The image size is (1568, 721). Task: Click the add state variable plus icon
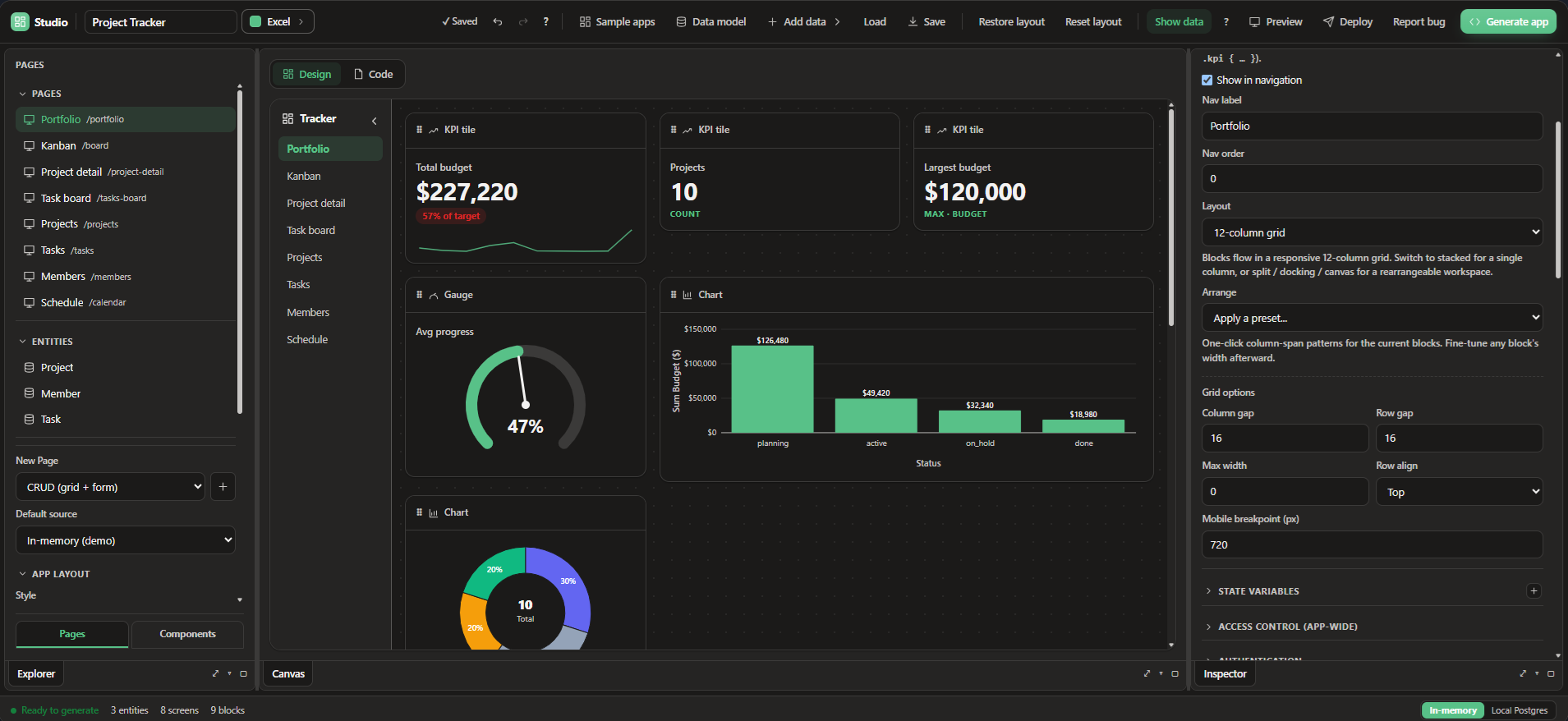point(1534,591)
